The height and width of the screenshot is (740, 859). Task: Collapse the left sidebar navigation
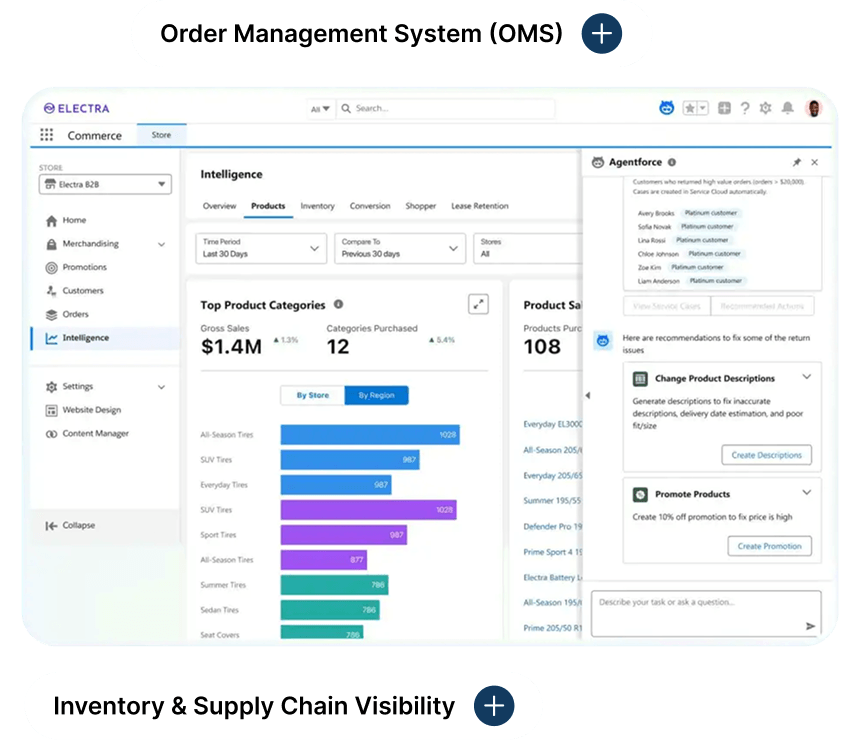(70, 525)
